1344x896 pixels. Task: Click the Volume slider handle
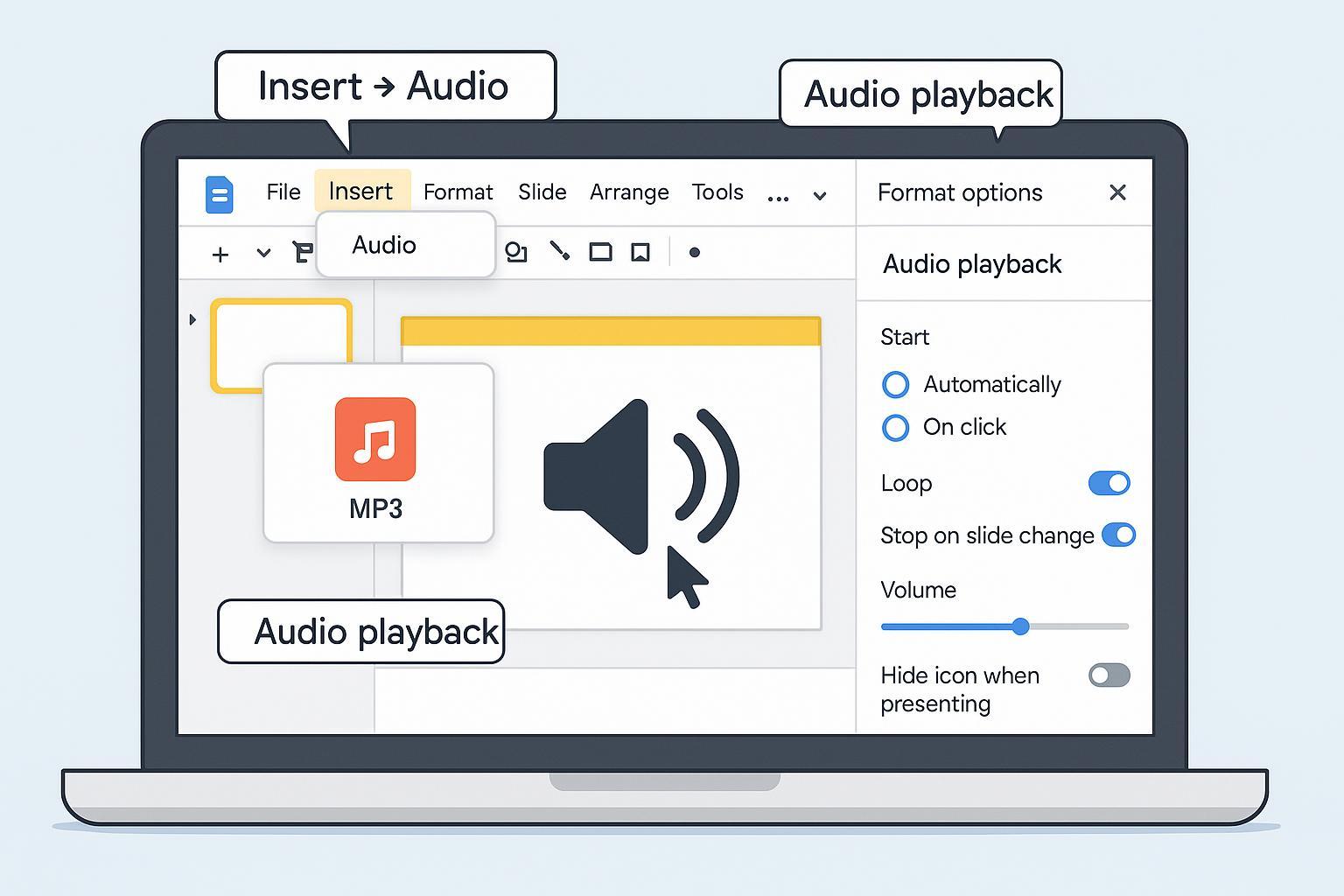coord(1020,626)
